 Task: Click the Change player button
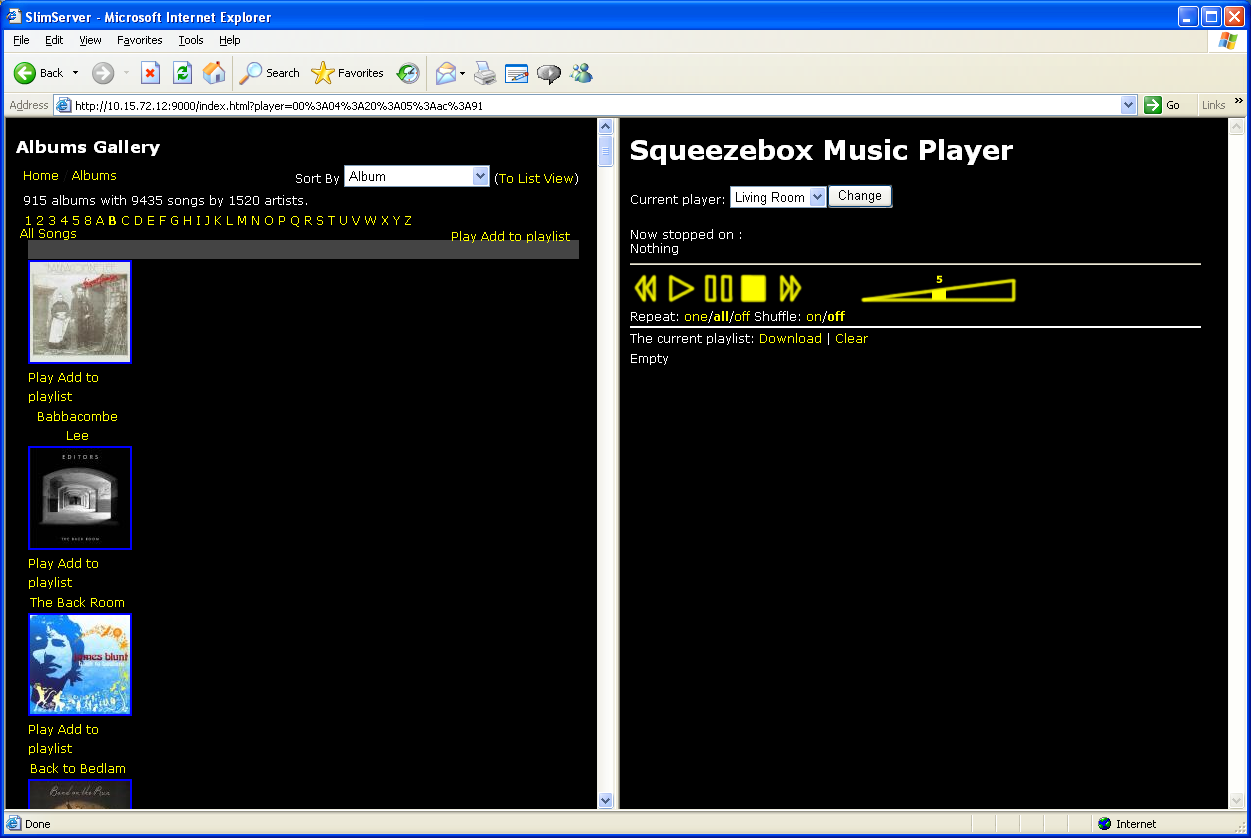859,197
